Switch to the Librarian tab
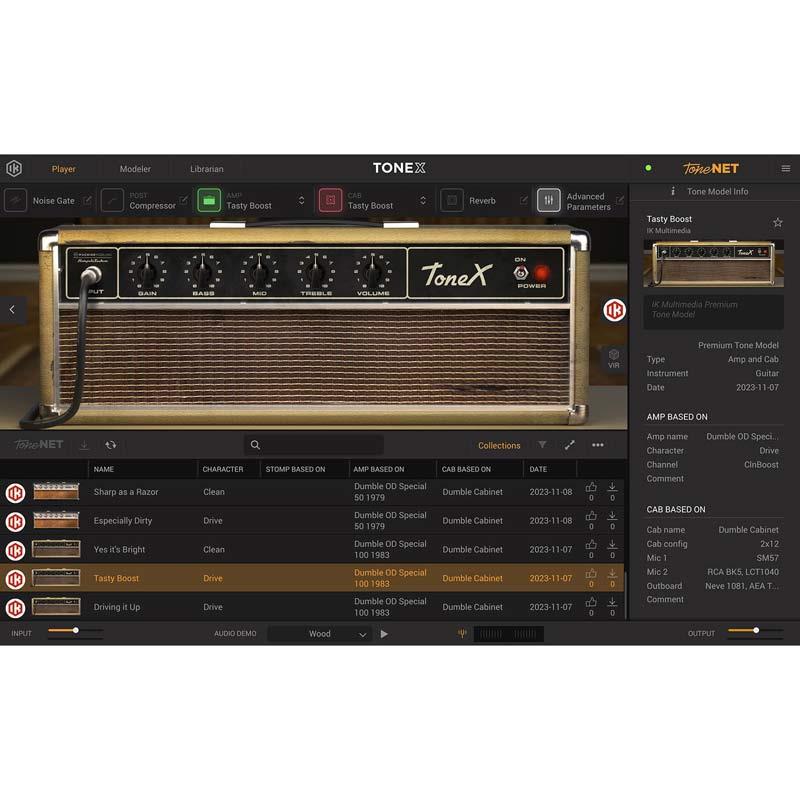This screenshot has height=800, width=800. click(x=206, y=169)
